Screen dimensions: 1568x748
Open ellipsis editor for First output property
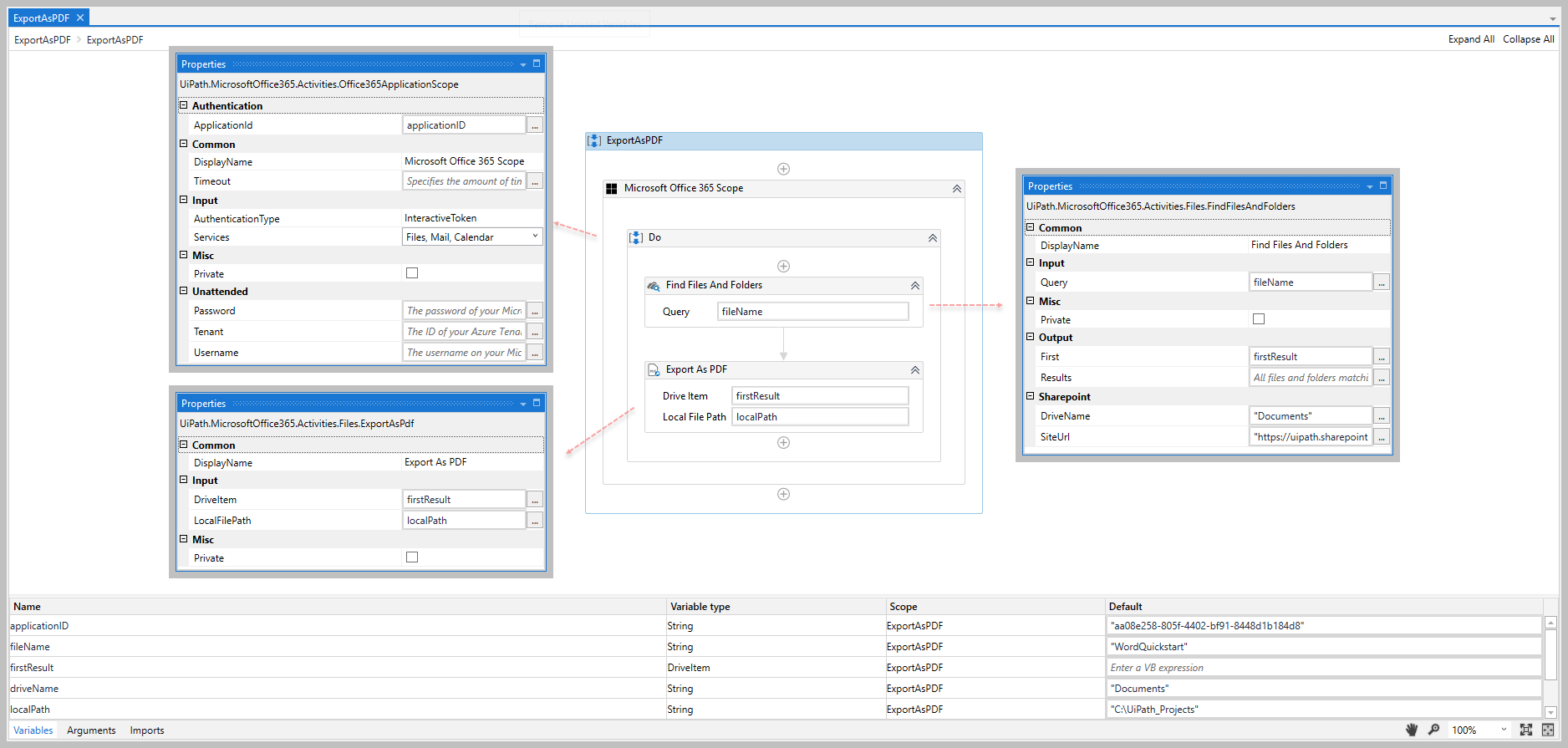click(1382, 357)
